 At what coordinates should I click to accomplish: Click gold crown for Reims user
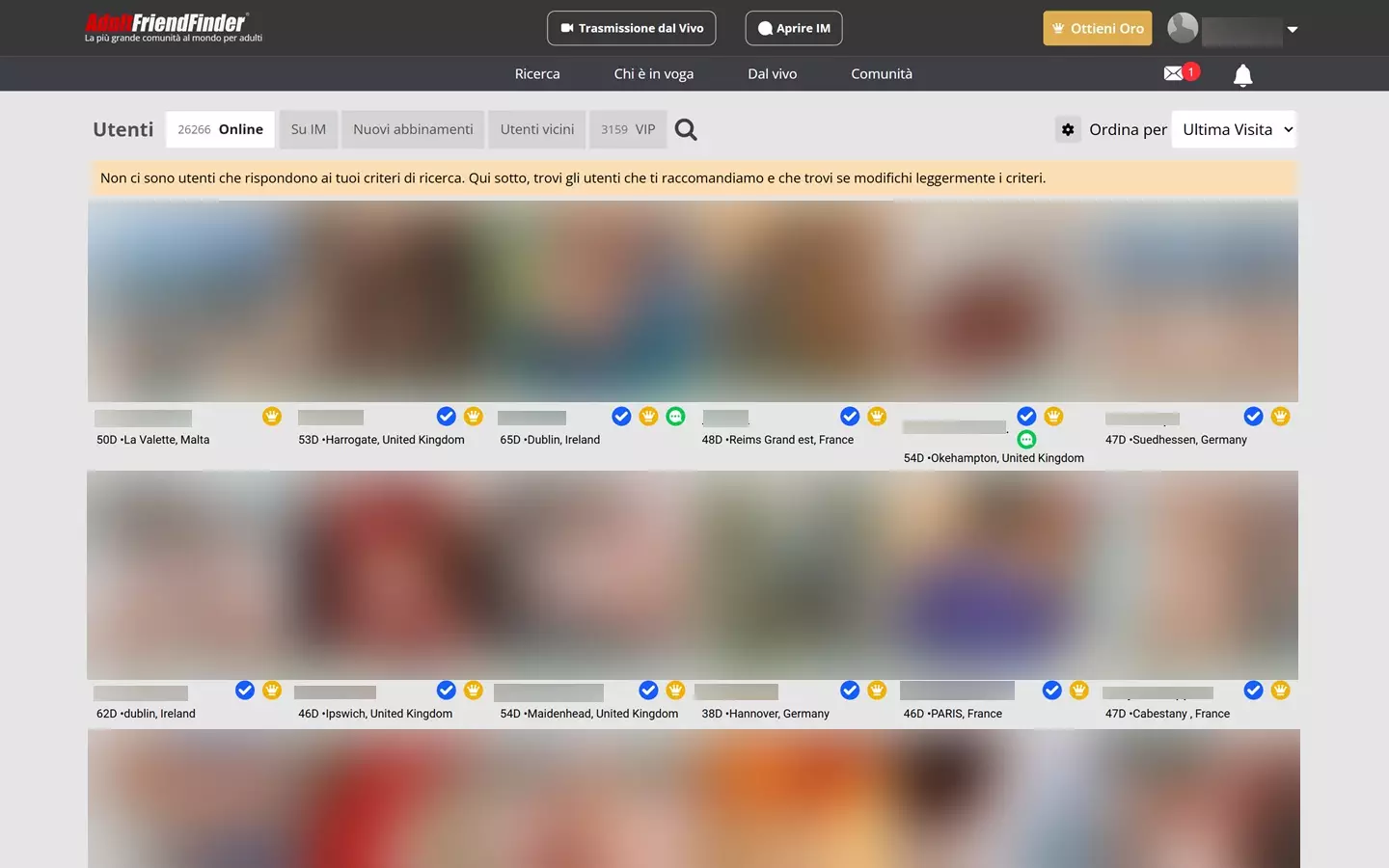point(877,416)
